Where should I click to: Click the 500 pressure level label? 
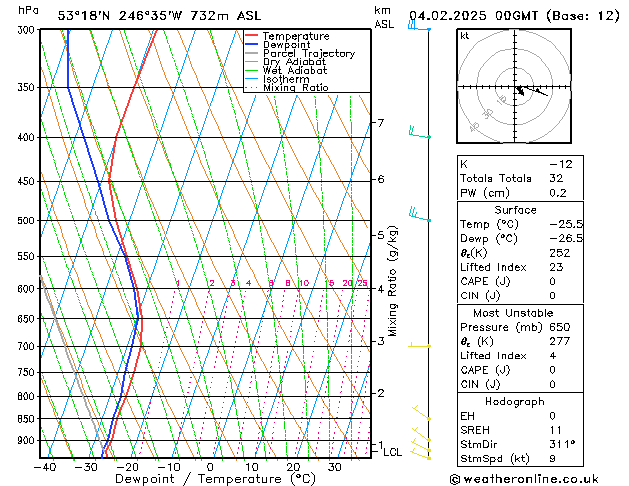click(x=28, y=221)
